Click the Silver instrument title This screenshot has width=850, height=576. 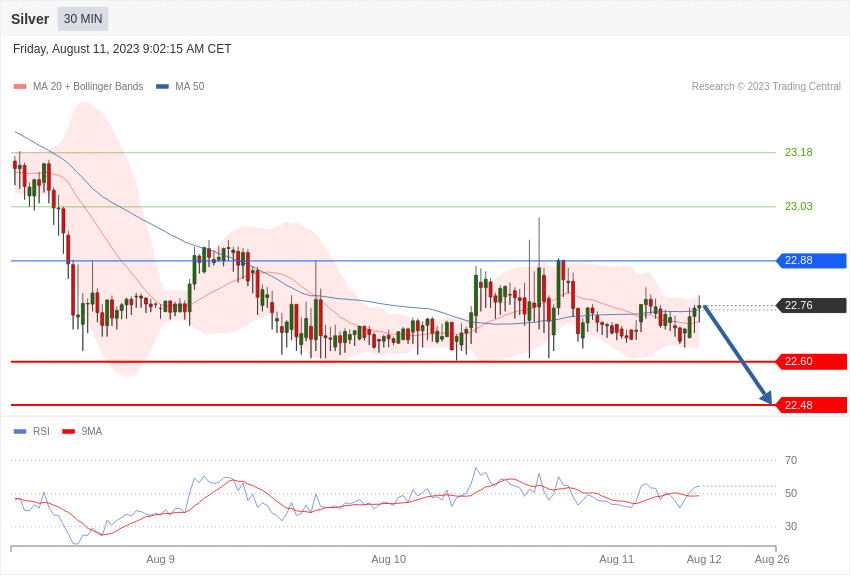[30, 19]
